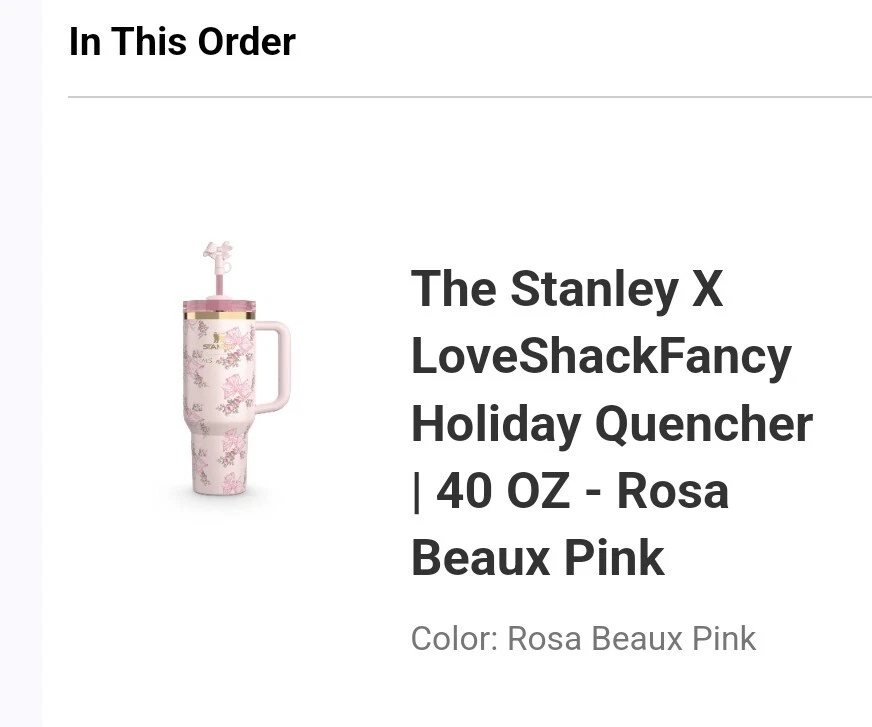Click the 'LoveShackFancy' word in title
The height and width of the screenshot is (727, 872).
pos(600,356)
